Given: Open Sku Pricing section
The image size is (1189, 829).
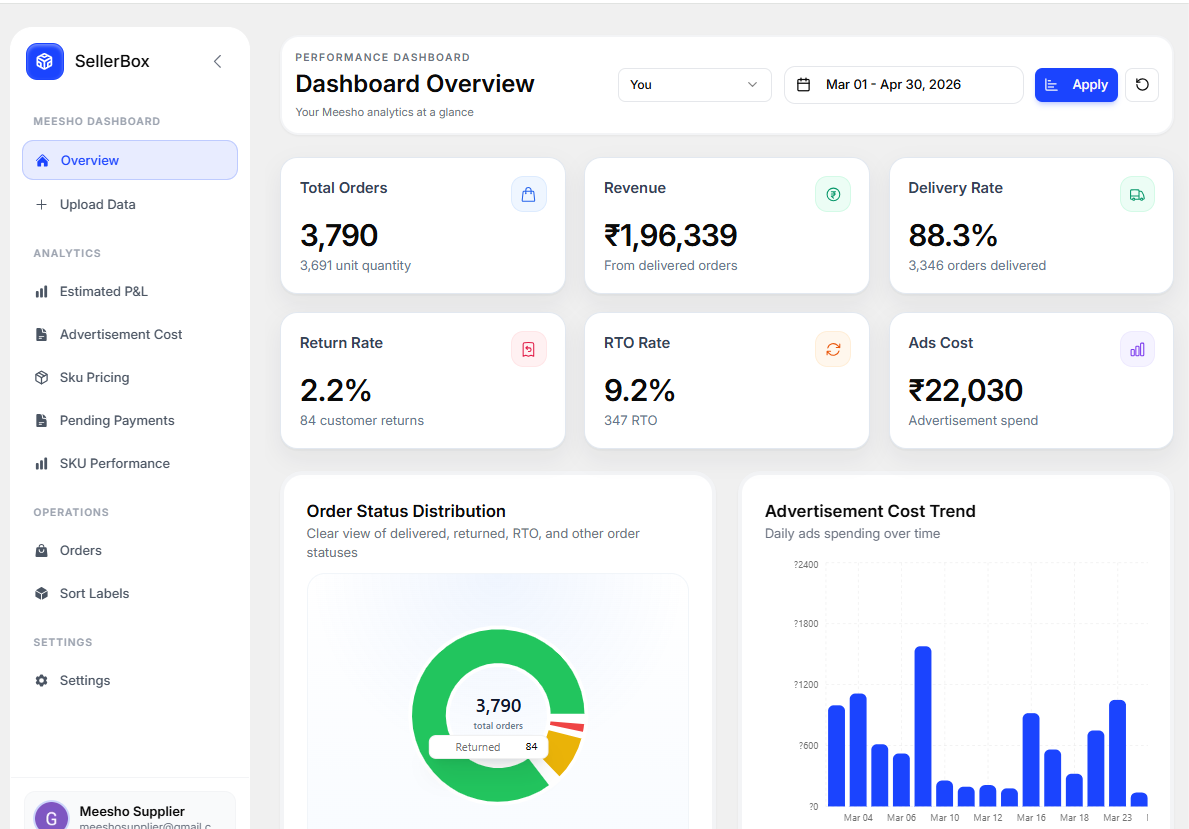Looking at the screenshot, I should (x=130, y=377).
